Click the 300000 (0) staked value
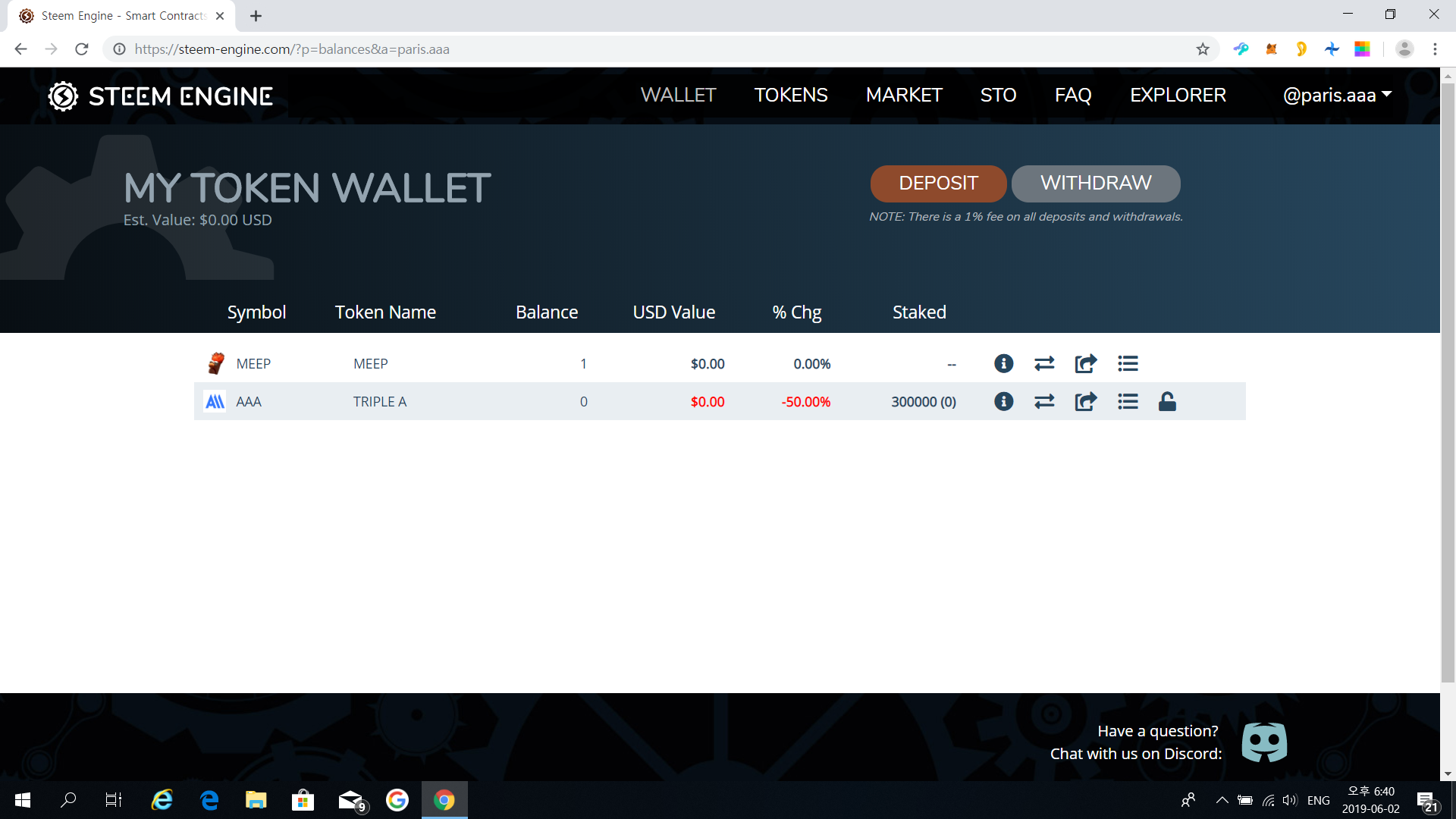This screenshot has width=1456, height=819. click(x=924, y=402)
